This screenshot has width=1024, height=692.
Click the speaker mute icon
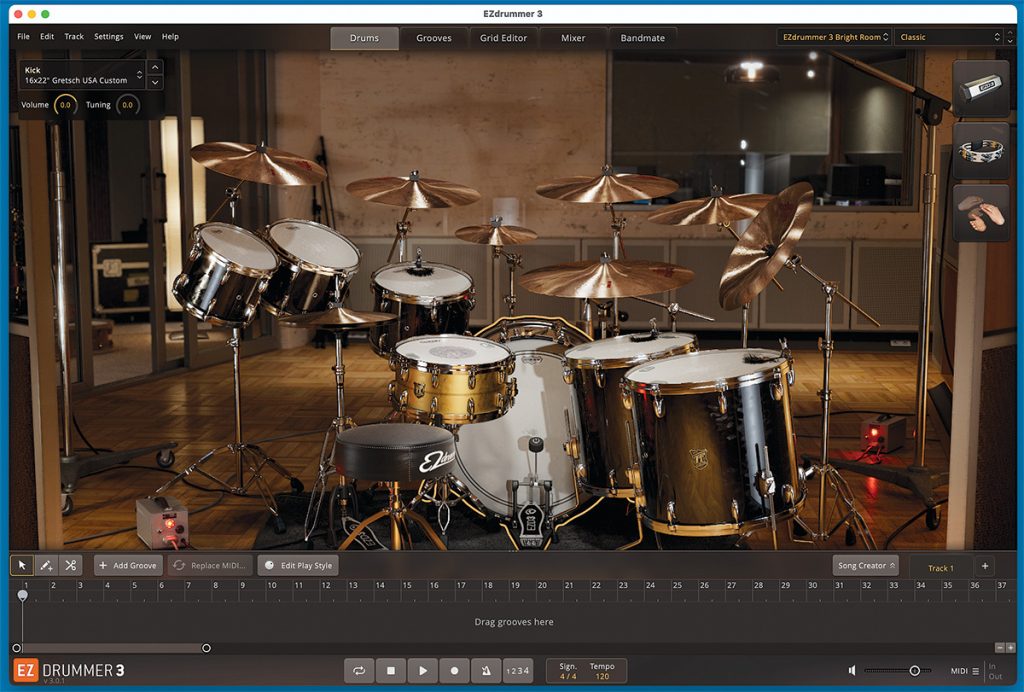click(x=852, y=670)
